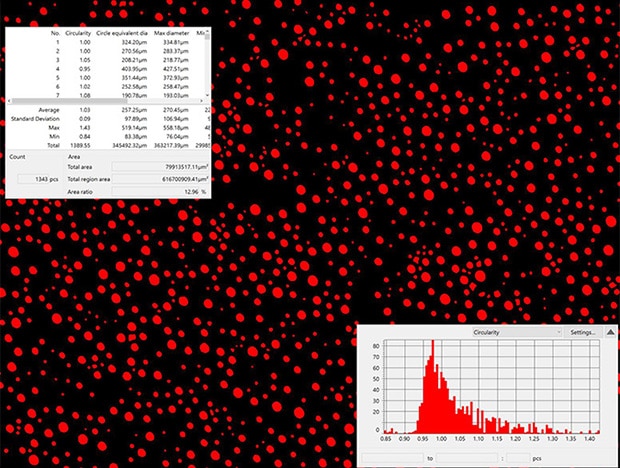Click the Count label
This screenshot has width=620, height=468.
(x=17, y=157)
